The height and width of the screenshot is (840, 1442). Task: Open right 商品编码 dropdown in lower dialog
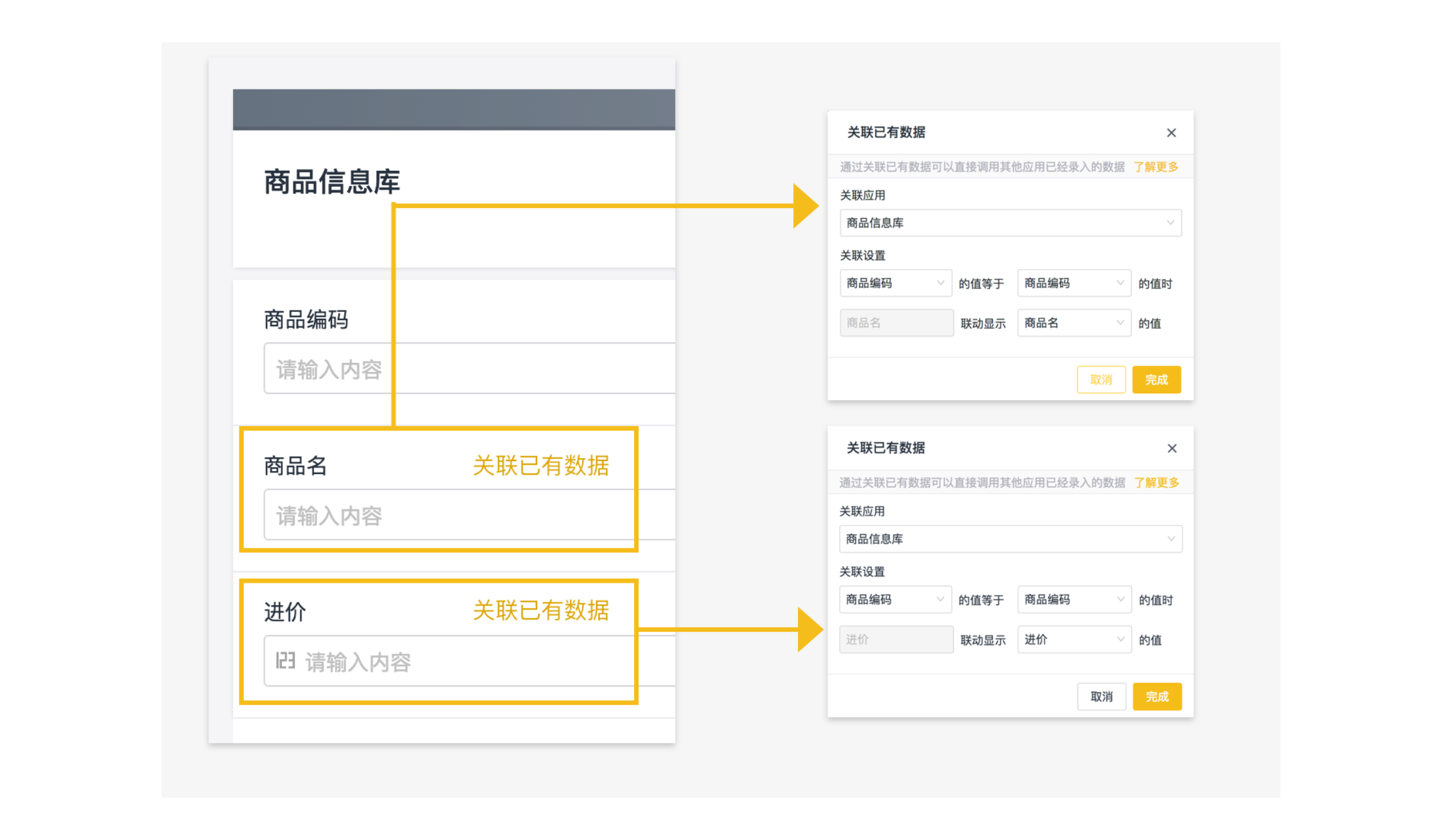(x=1074, y=600)
